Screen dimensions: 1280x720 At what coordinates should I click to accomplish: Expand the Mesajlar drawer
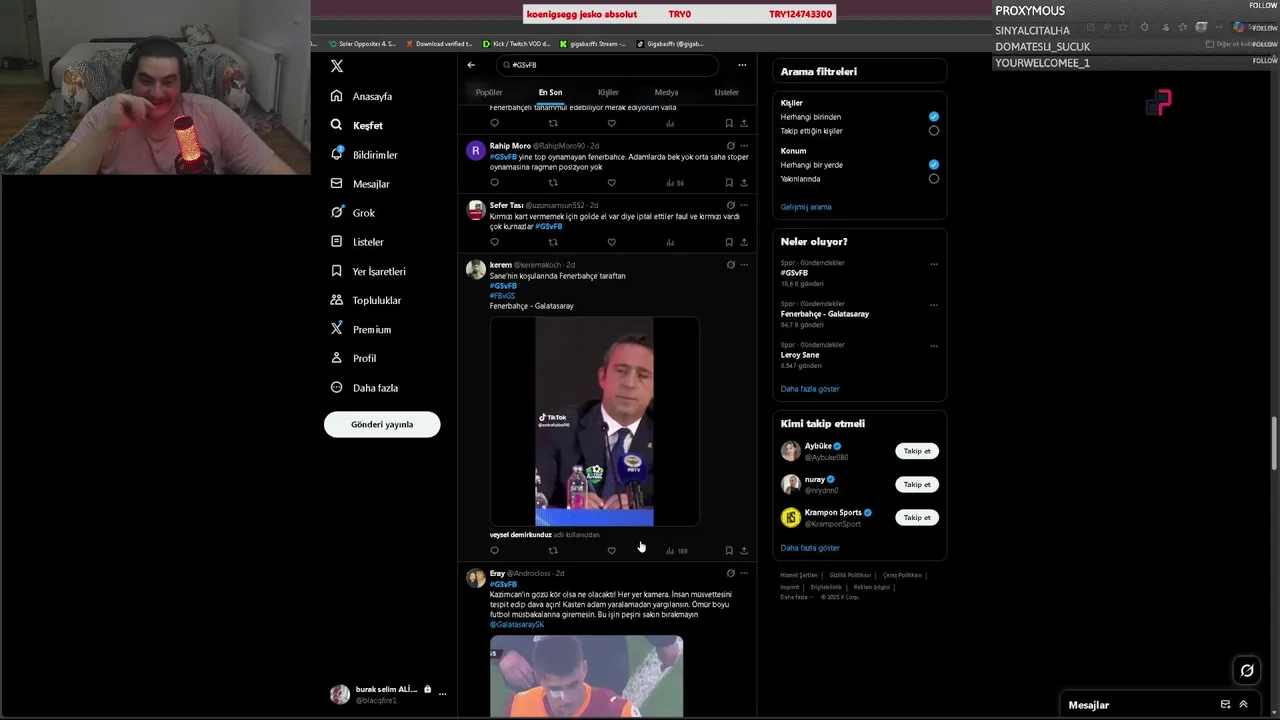1243,705
